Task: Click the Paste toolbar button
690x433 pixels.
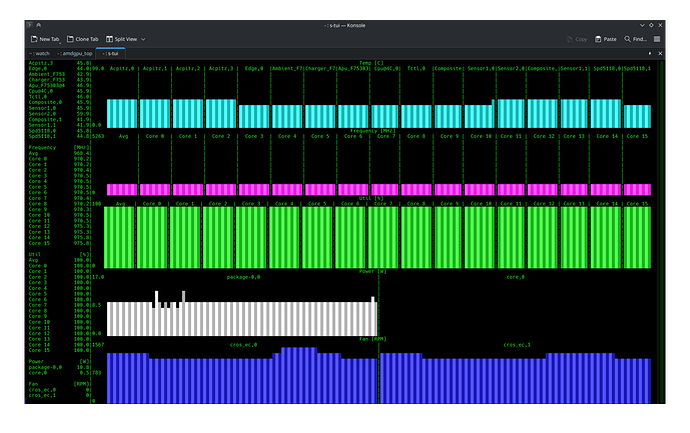Action: coord(606,39)
